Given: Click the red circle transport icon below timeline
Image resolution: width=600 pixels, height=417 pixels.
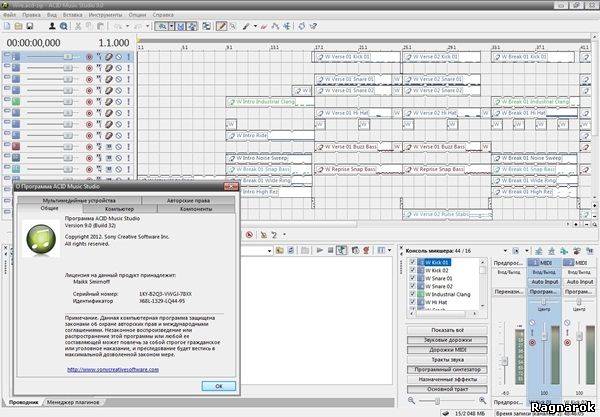Looking at the screenshot, I should [x=249, y=235].
